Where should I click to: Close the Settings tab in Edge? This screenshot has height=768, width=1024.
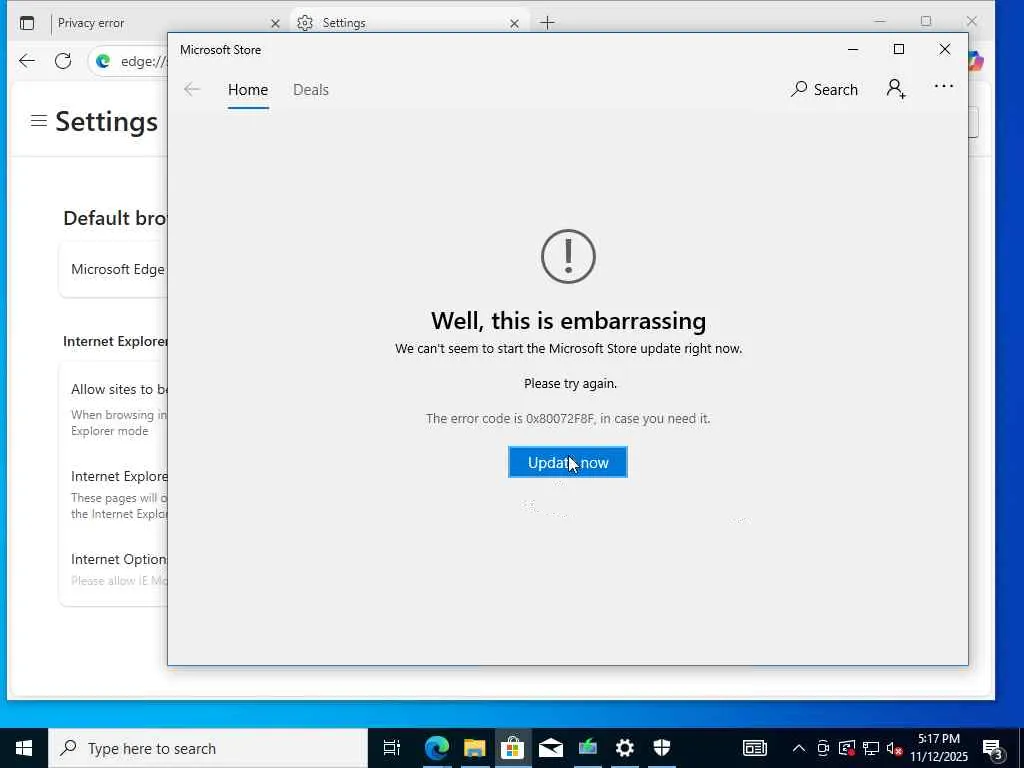[x=514, y=24]
